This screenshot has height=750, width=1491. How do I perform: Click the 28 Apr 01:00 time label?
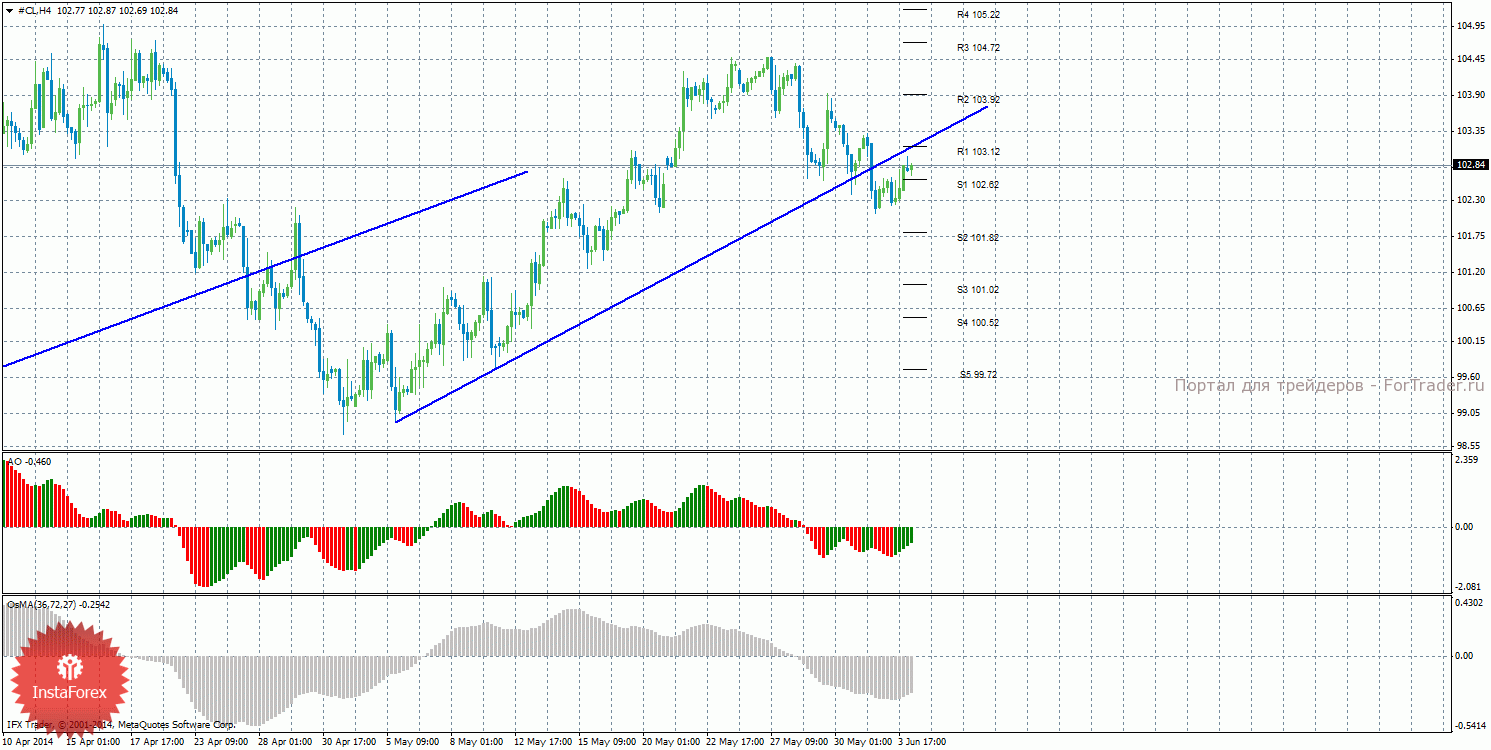(x=286, y=742)
